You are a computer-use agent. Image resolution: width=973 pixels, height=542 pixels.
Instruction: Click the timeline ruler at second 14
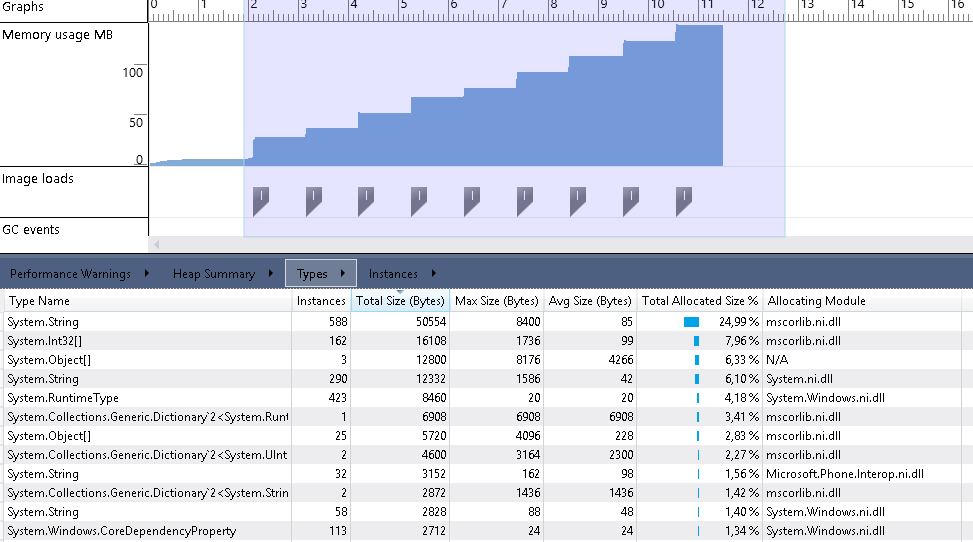pyautogui.click(x=857, y=6)
